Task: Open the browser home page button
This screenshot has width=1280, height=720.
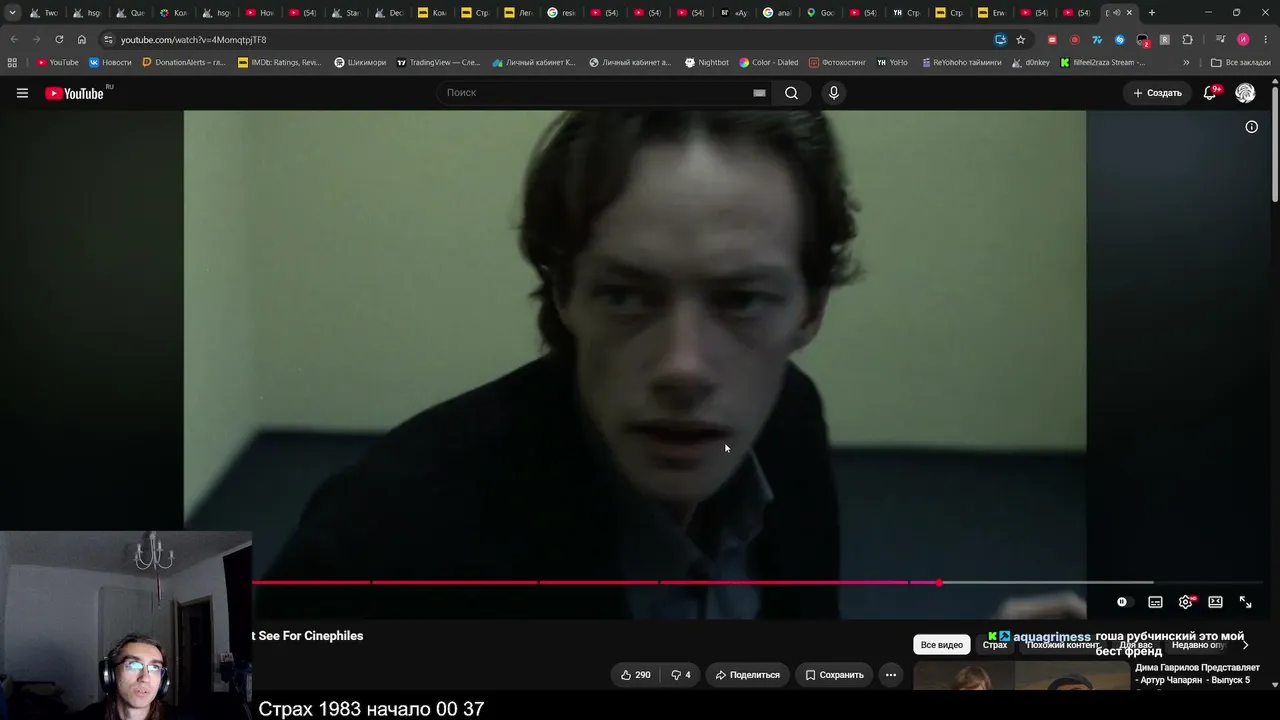Action: click(x=82, y=40)
